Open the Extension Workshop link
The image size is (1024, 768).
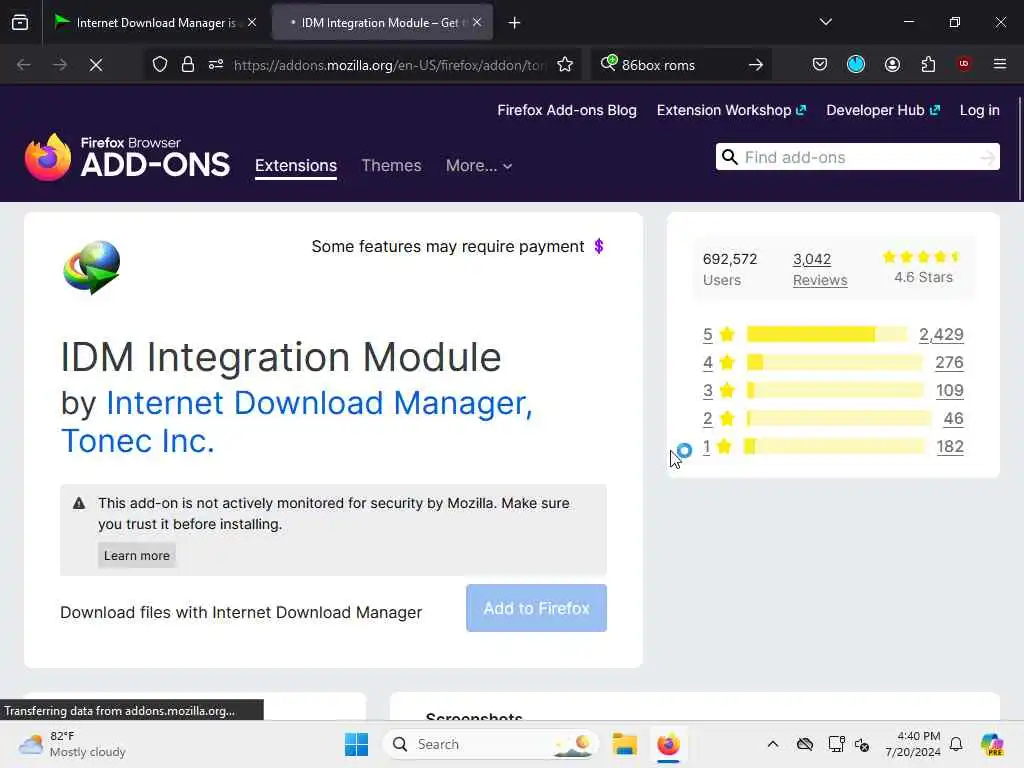(731, 110)
